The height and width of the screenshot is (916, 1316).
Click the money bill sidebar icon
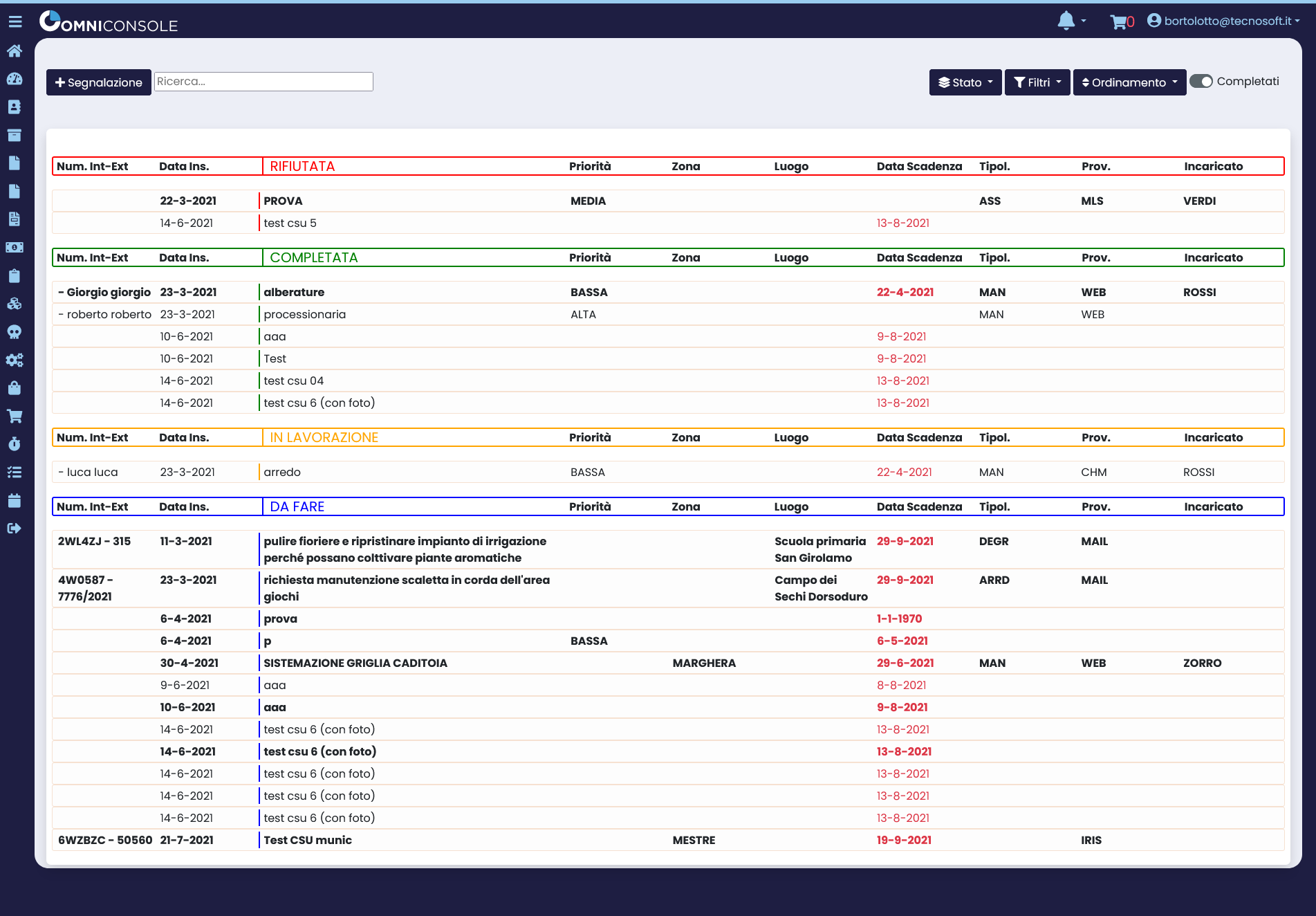pos(15,248)
